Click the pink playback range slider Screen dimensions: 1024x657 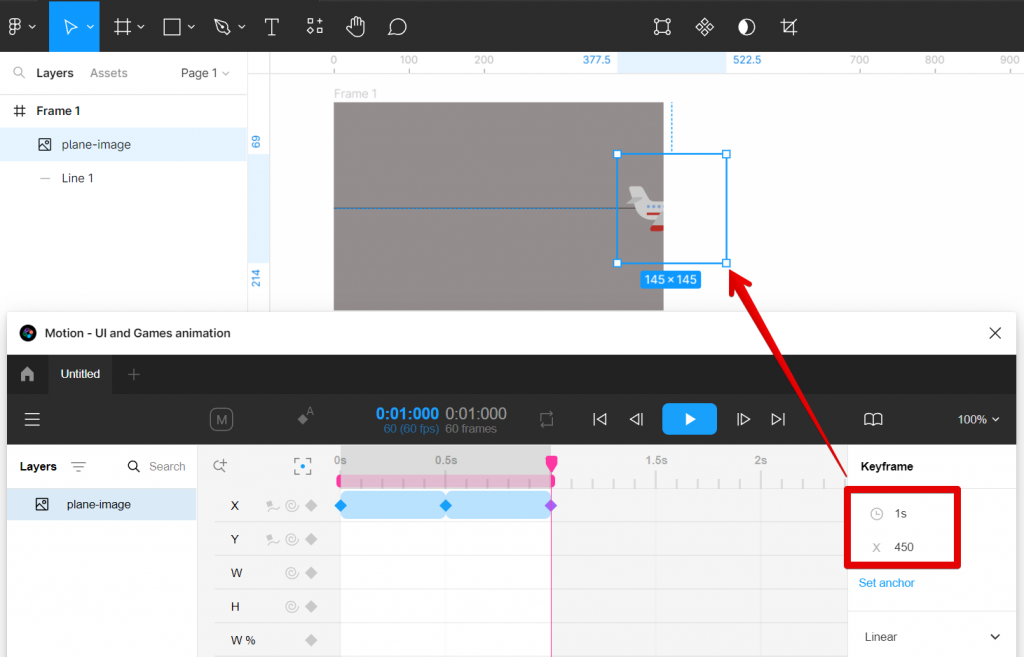coord(445,479)
